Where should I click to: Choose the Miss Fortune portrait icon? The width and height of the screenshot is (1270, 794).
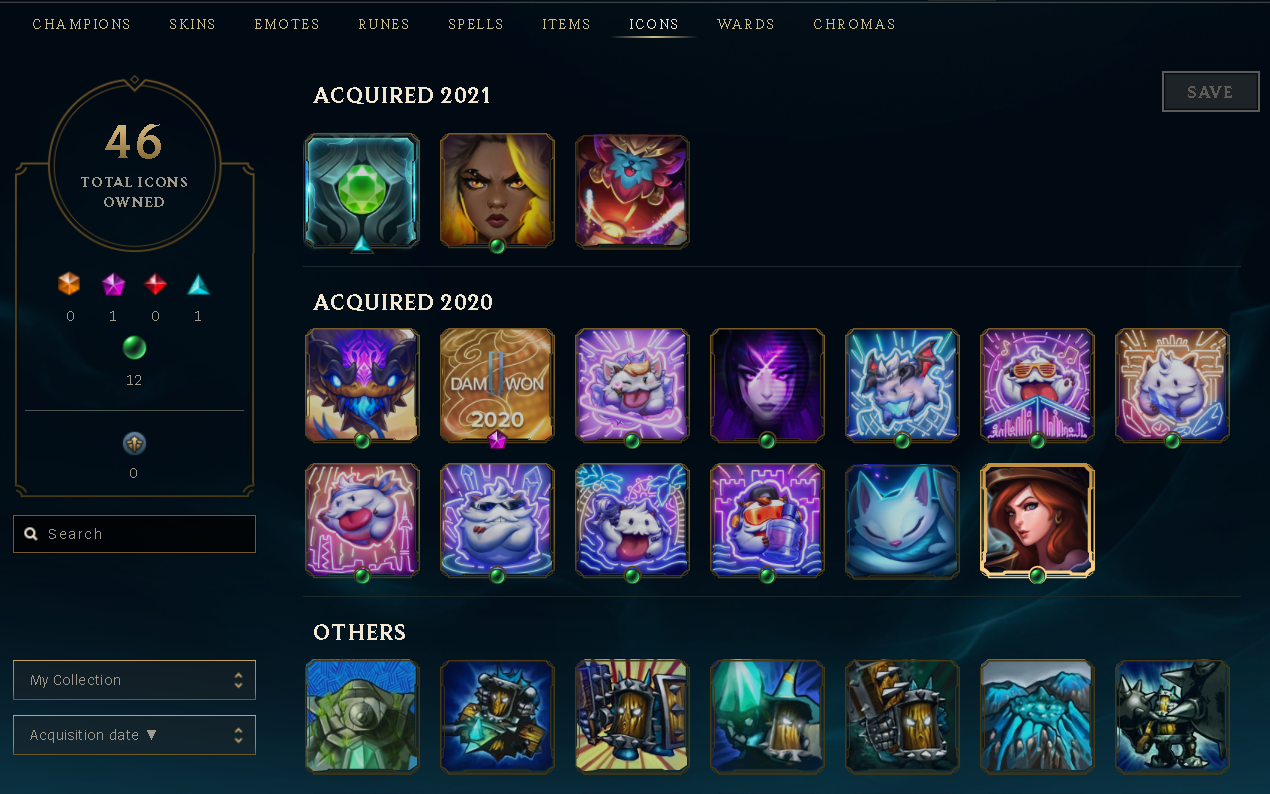[1037, 520]
